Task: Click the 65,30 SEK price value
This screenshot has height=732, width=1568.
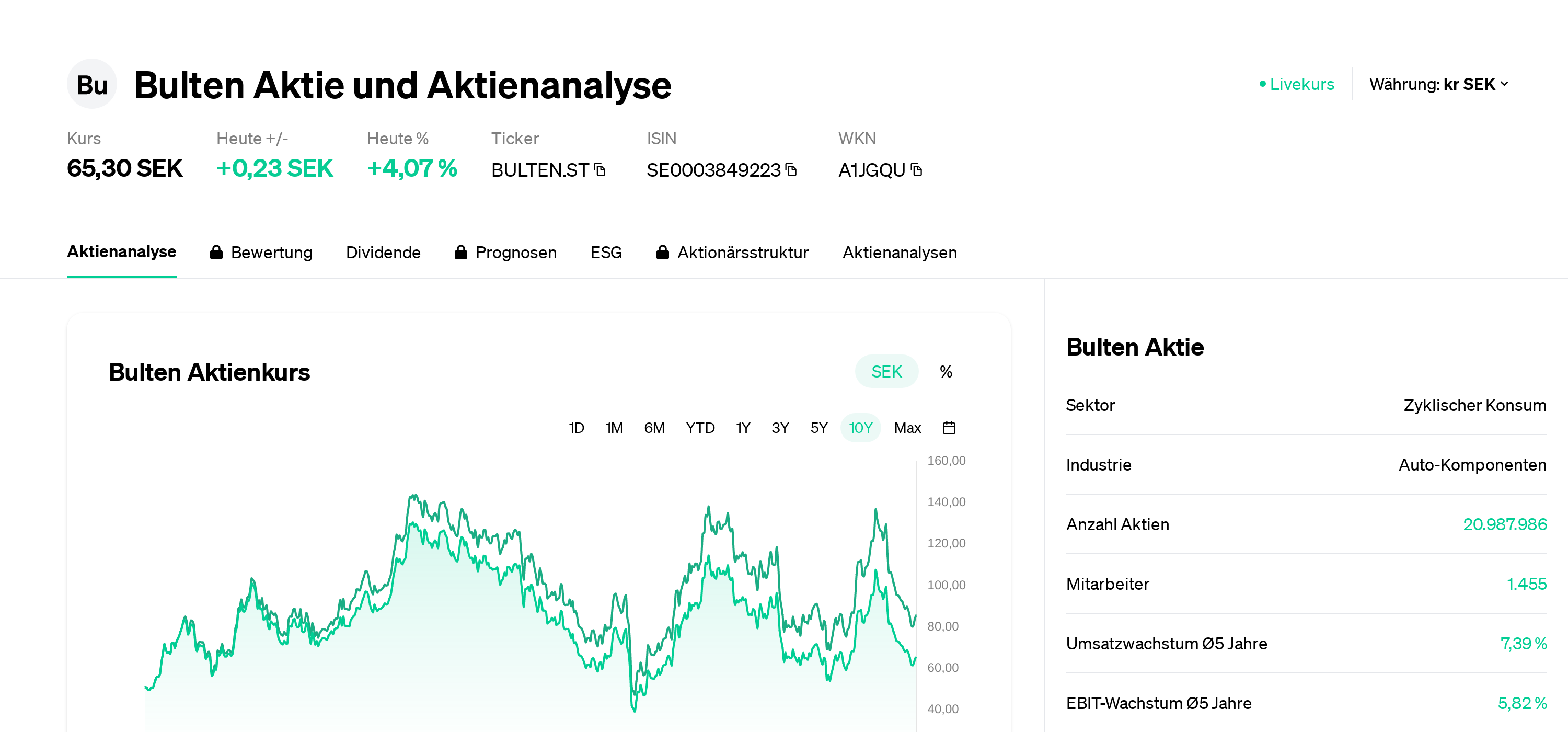Action: tap(125, 168)
